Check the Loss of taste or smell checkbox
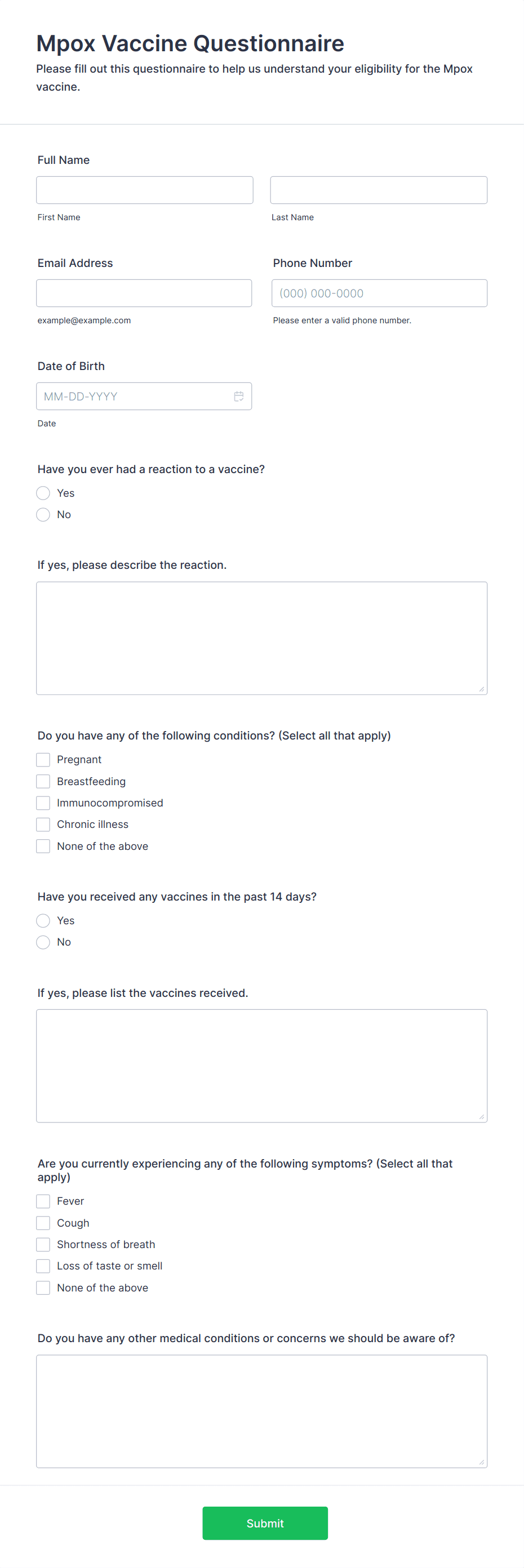The height and width of the screenshot is (1568, 524). click(43, 1266)
